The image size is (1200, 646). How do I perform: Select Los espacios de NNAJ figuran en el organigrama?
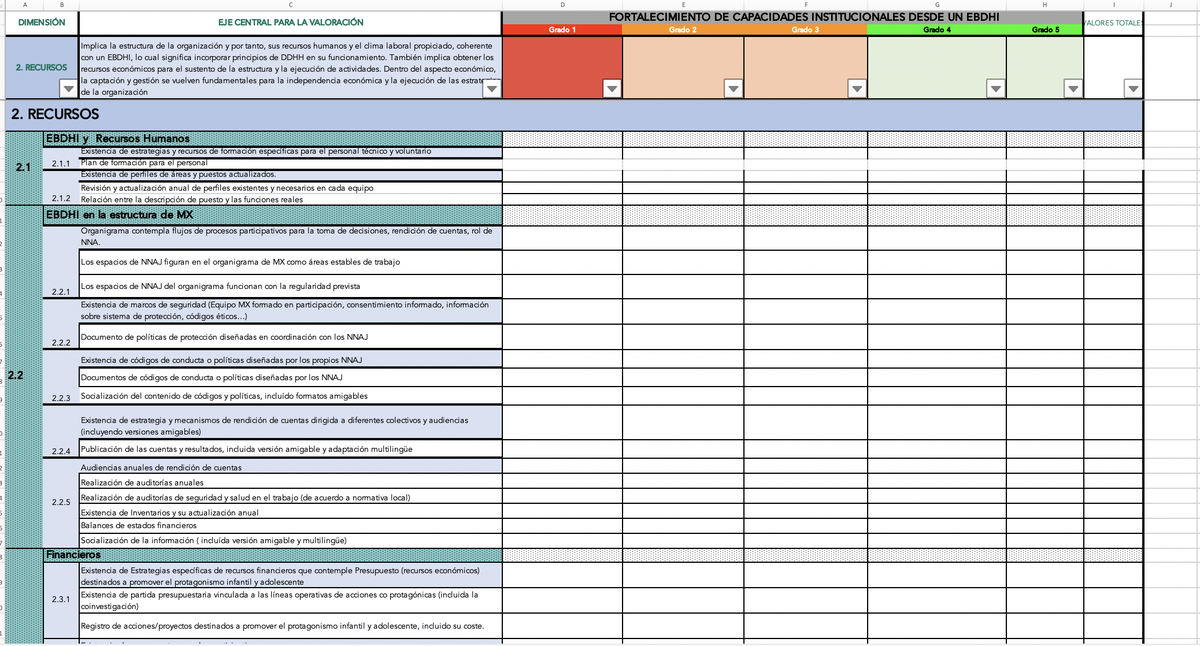[x=290, y=262]
